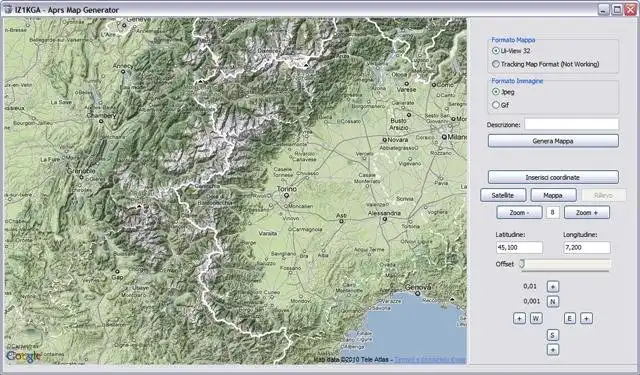Select Tracking Map Format (Not Working) option
The width and height of the screenshot is (640, 375).
[x=546, y=64]
